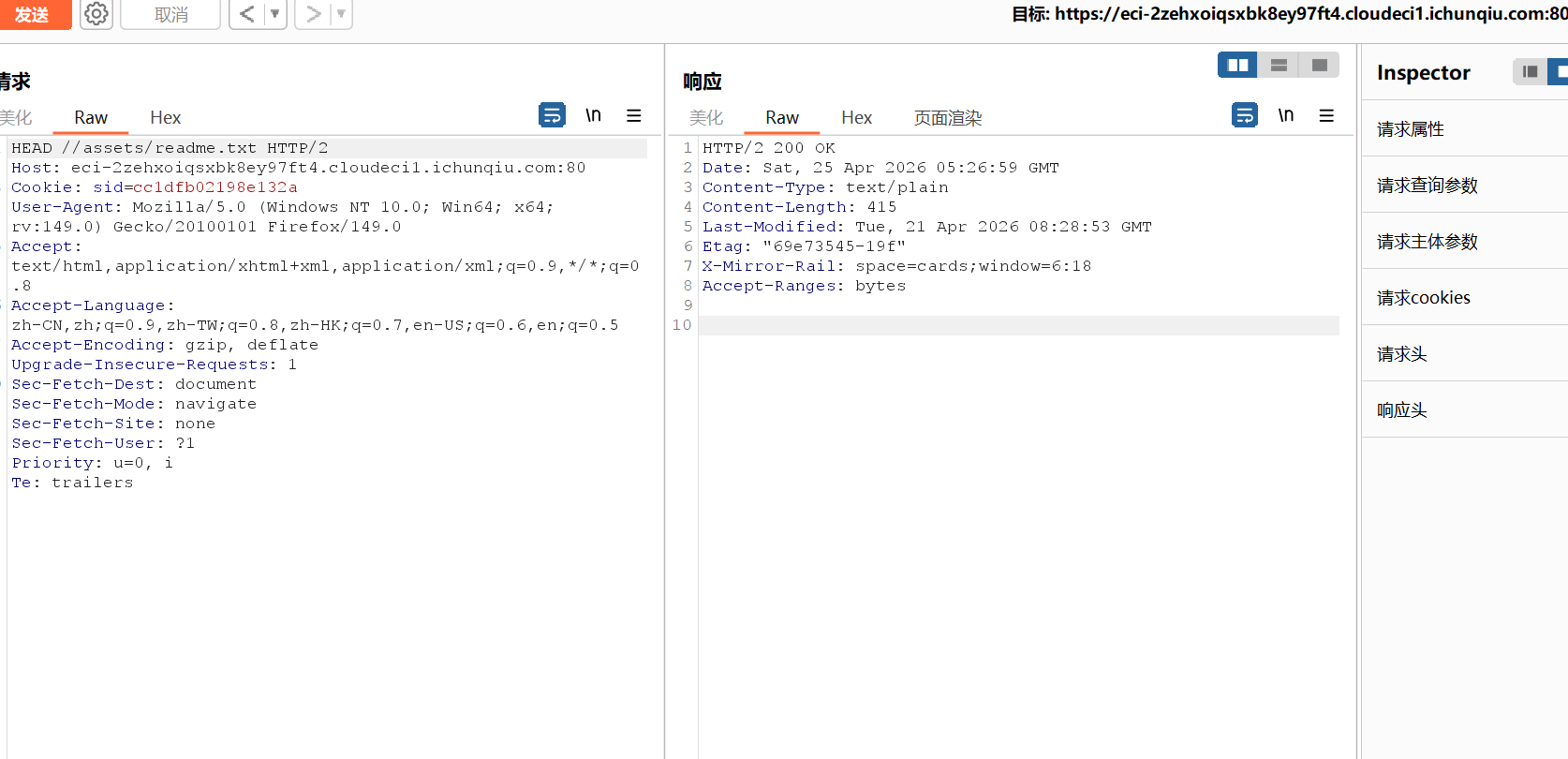The image size is (1568, 759).
Task: Click the Cookie sid value
Action: 214,187
